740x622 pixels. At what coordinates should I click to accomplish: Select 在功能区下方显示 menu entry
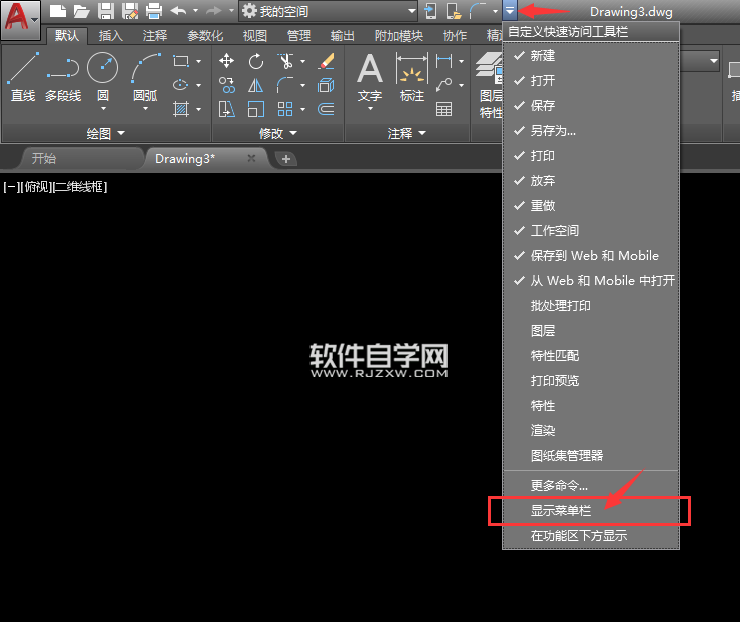(x=591, y=536)
